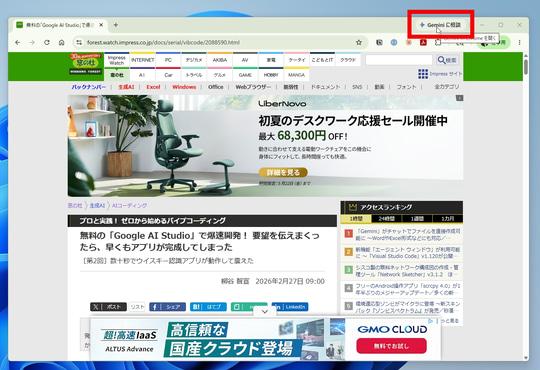The width and height of the screenshot is (540, 370).
Task: Click the AIコーディング breadcrumb link
Action: pyautogui.click(x=129, y=206)
